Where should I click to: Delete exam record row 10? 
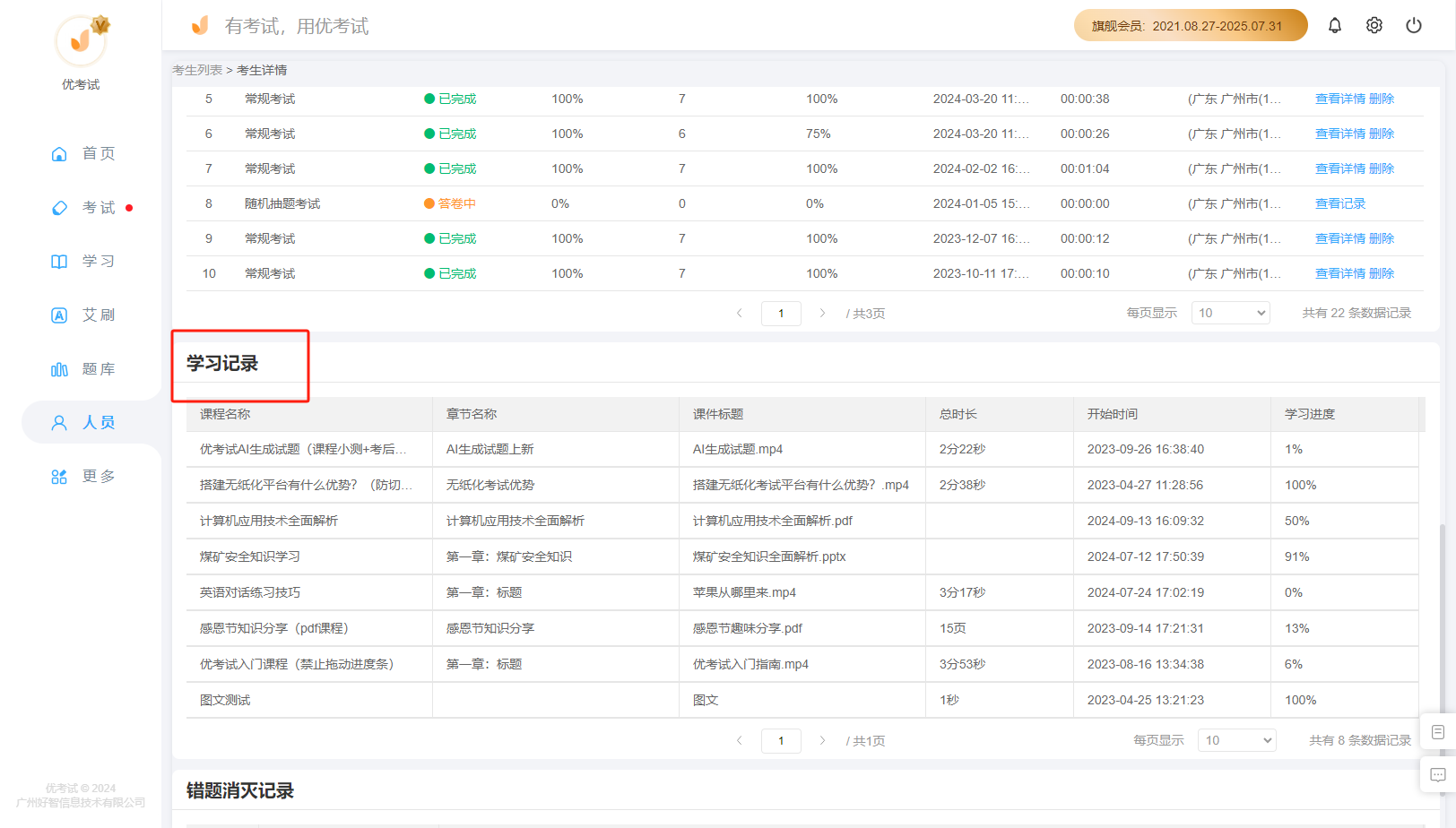click(1382, 273)
